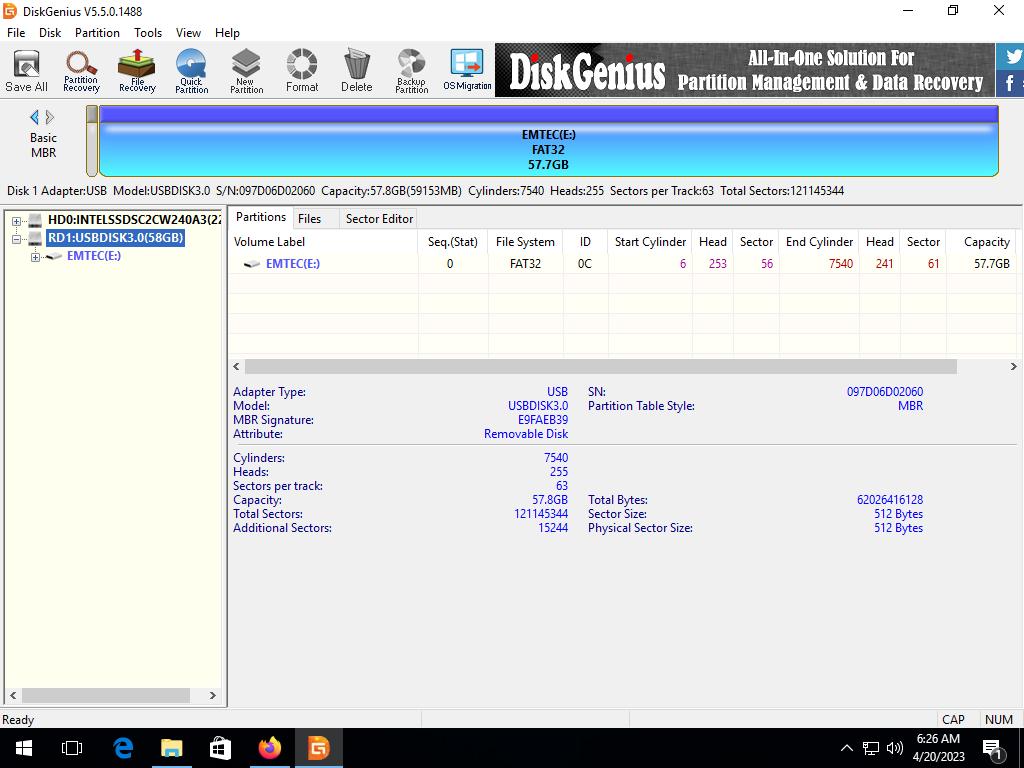Screen dimensions: 1024x768
Task: Open the Partition menu
Action: tap(97, 32)
